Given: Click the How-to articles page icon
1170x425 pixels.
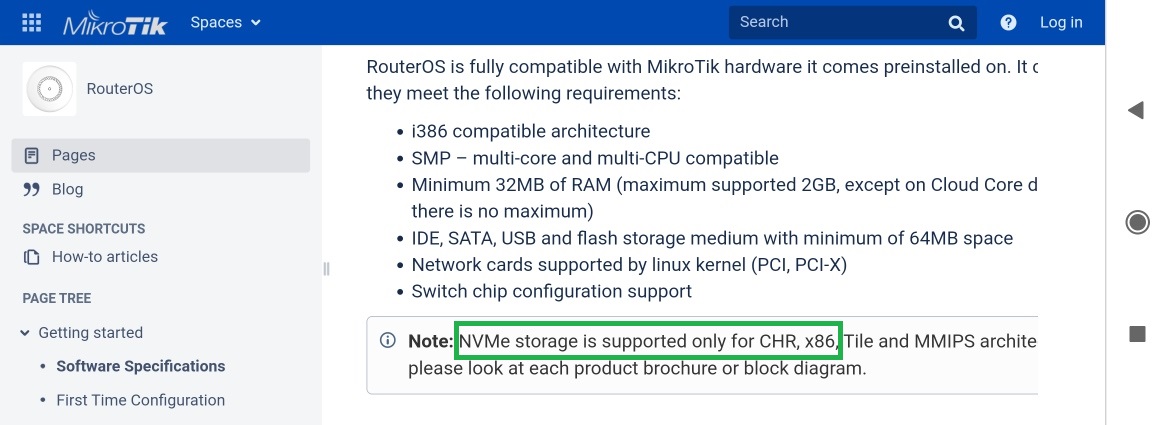Looking at the screenshot, I should [32, 257].
